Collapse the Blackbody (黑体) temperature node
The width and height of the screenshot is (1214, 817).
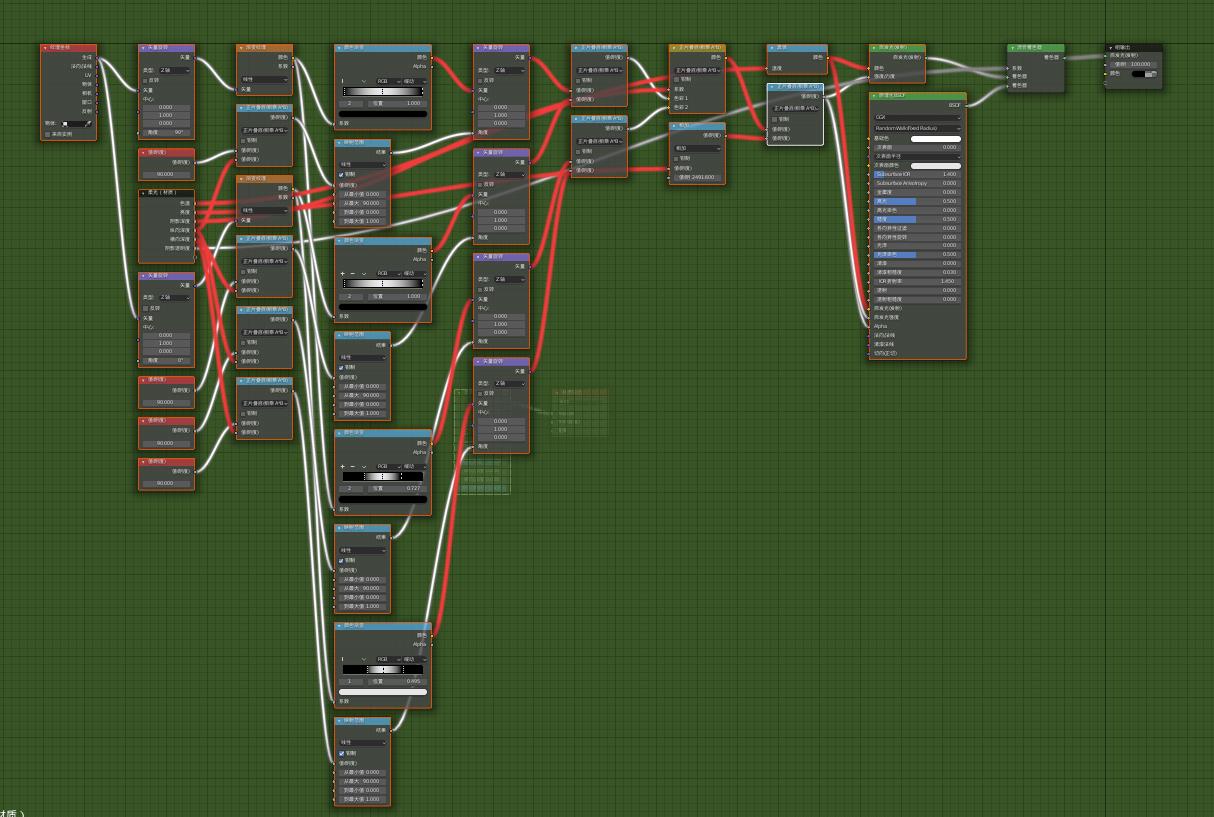772,47
